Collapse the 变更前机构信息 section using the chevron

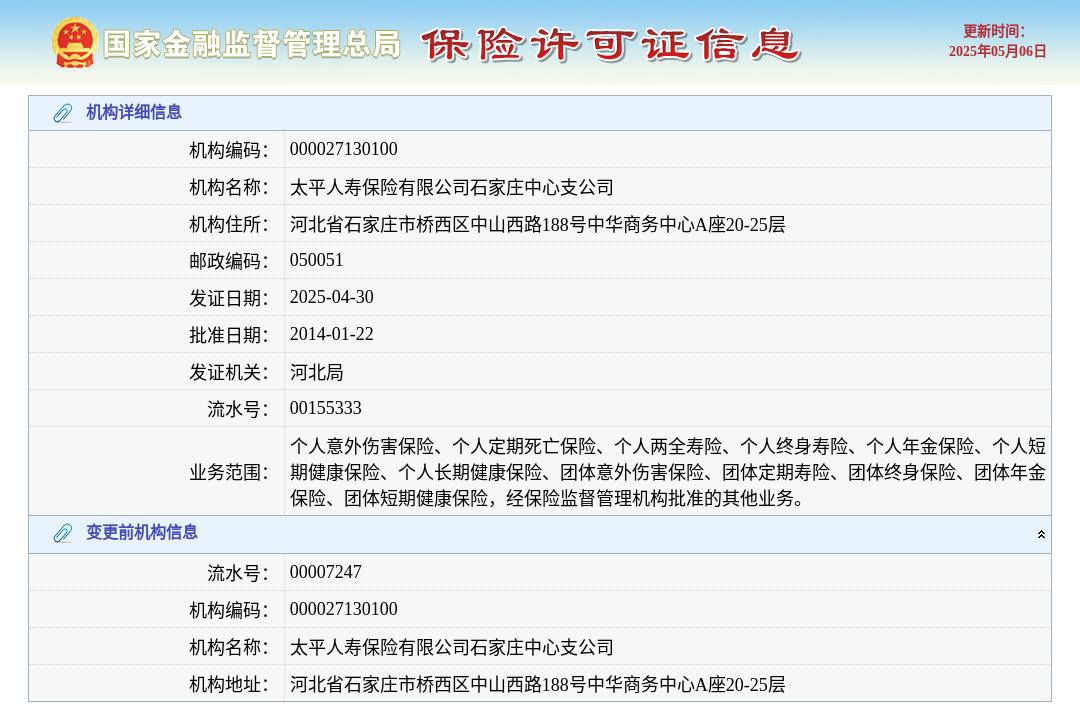[1041, 534]
